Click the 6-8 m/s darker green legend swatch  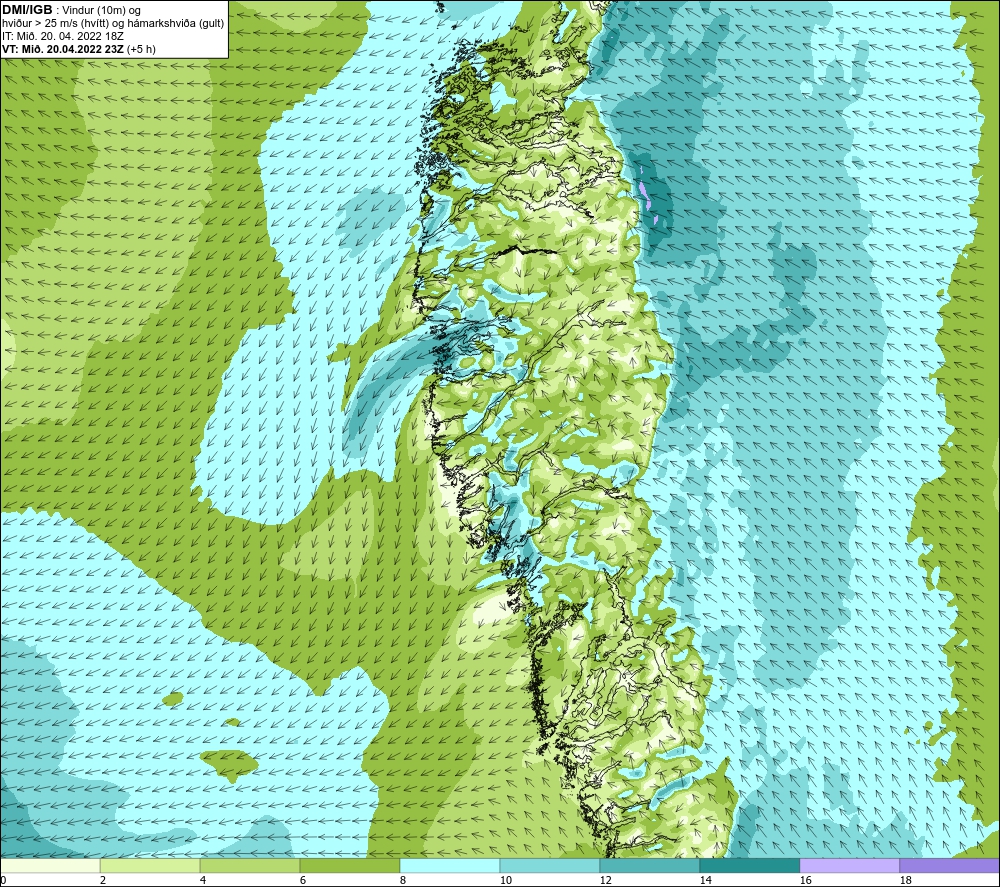click(349, 865)
